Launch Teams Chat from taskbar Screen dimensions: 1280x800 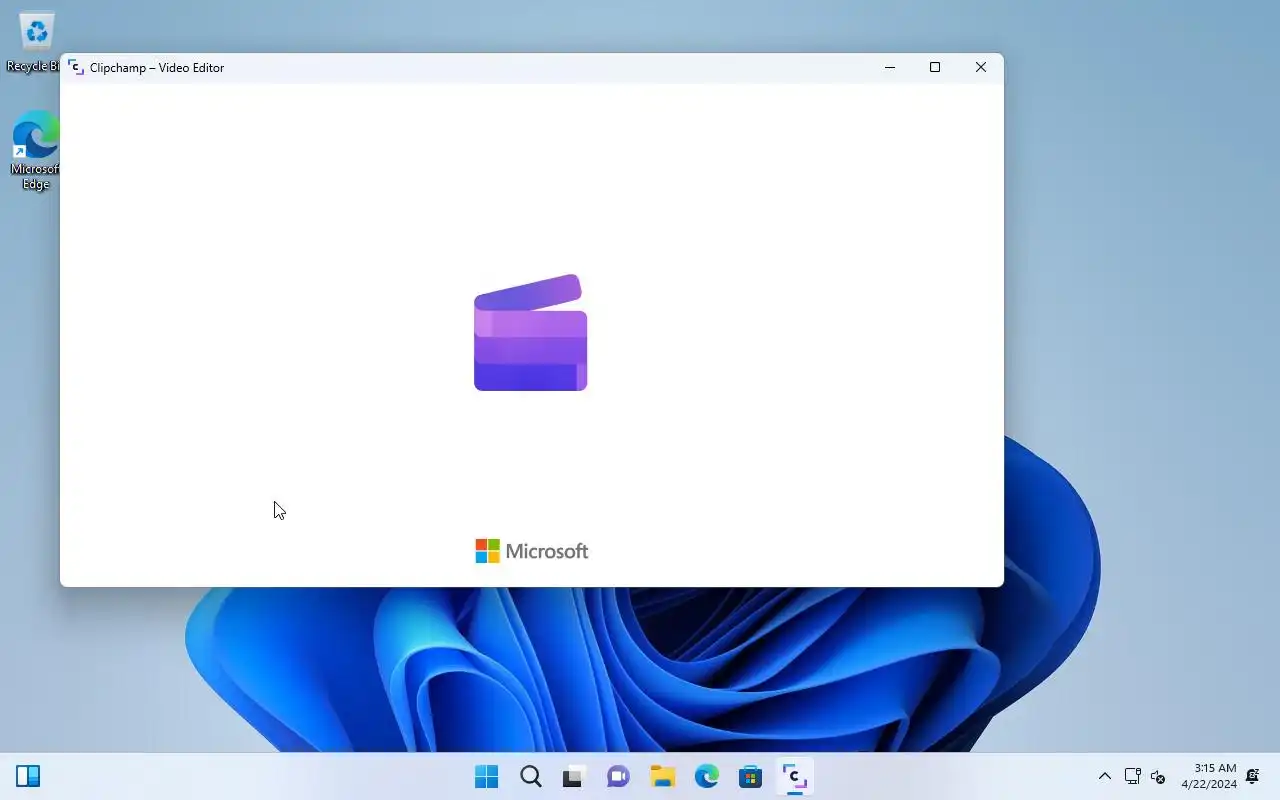(x=618, y=776)
